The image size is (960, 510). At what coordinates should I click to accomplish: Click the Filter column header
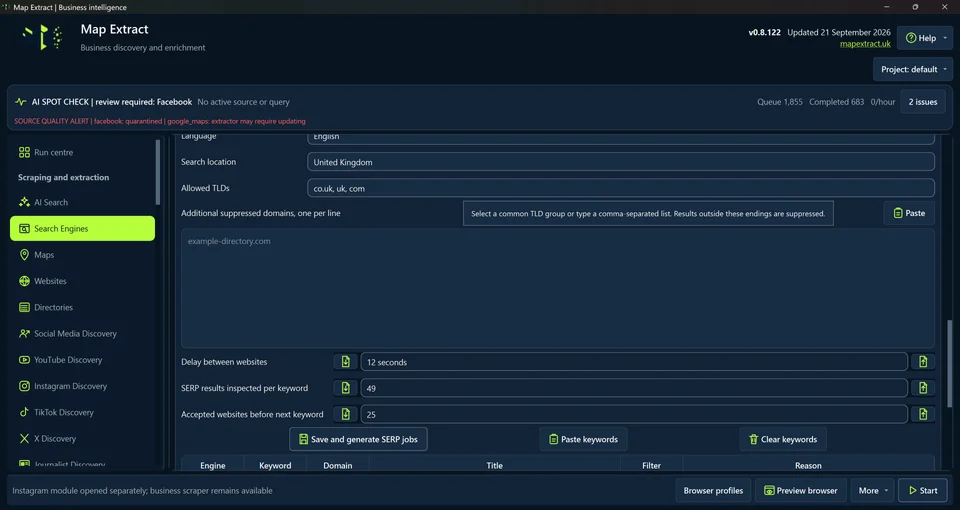pos(651,465)
